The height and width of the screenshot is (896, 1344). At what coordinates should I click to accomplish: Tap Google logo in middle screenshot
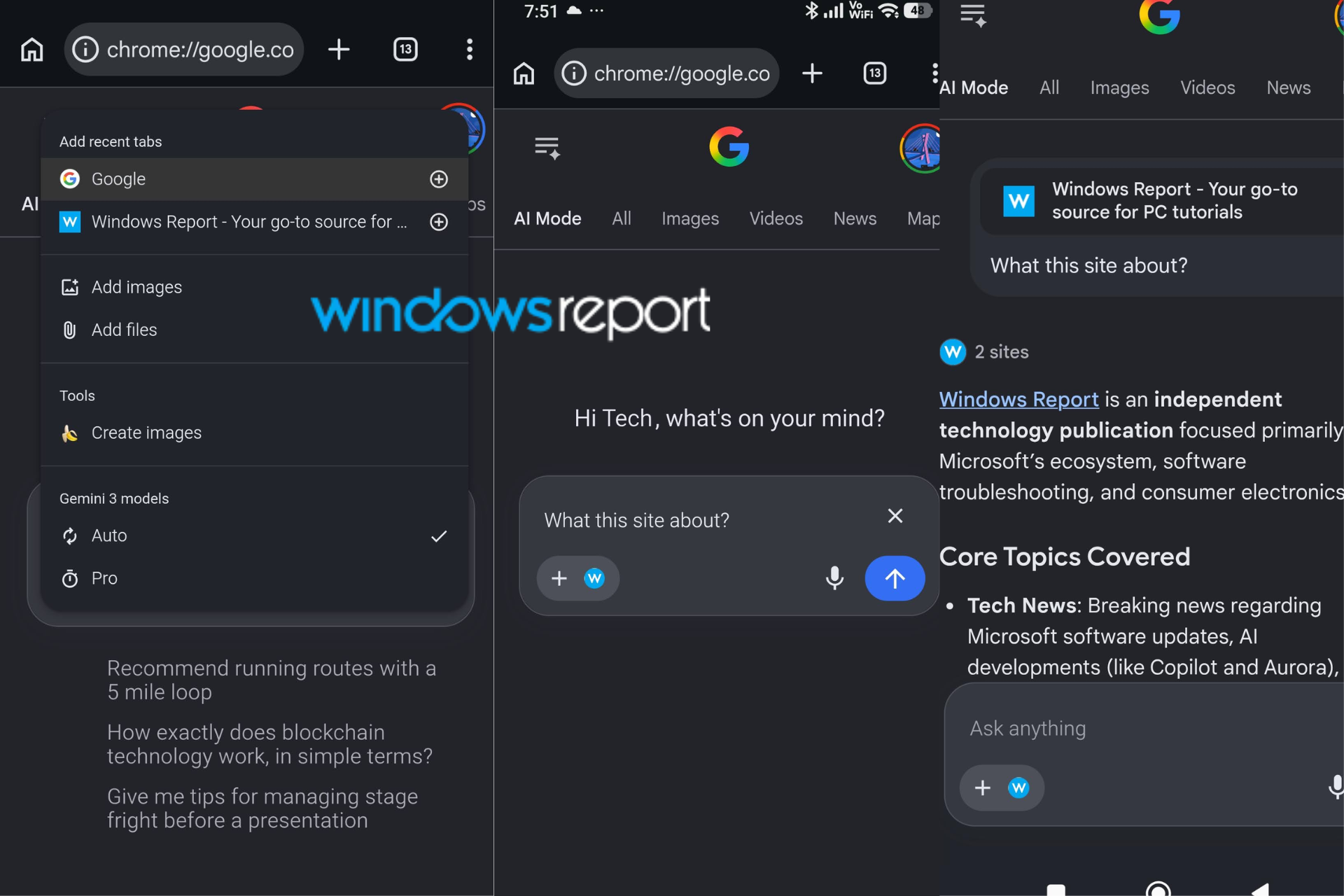click(729, 147)
